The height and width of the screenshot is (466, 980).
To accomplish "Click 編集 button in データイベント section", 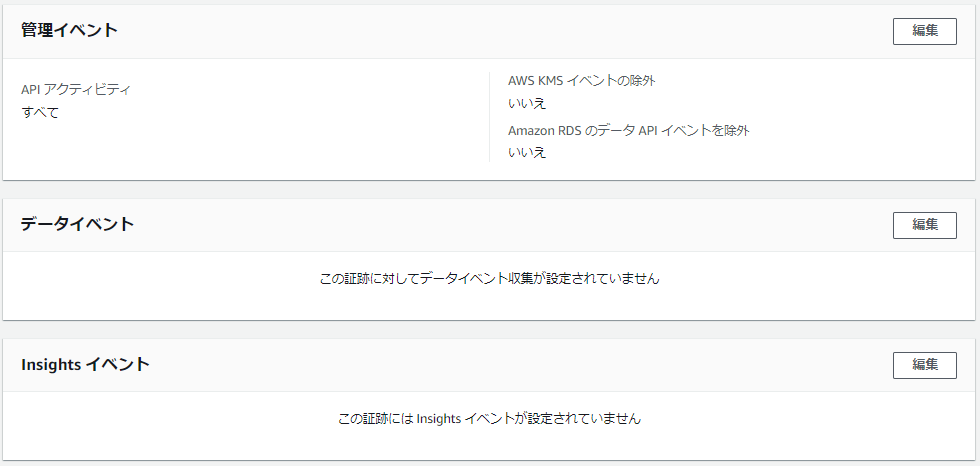I will [924, 225].
